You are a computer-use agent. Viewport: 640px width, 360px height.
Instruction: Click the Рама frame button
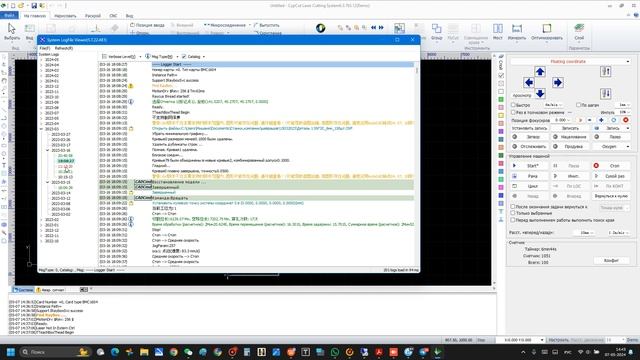tap(529, 176)
